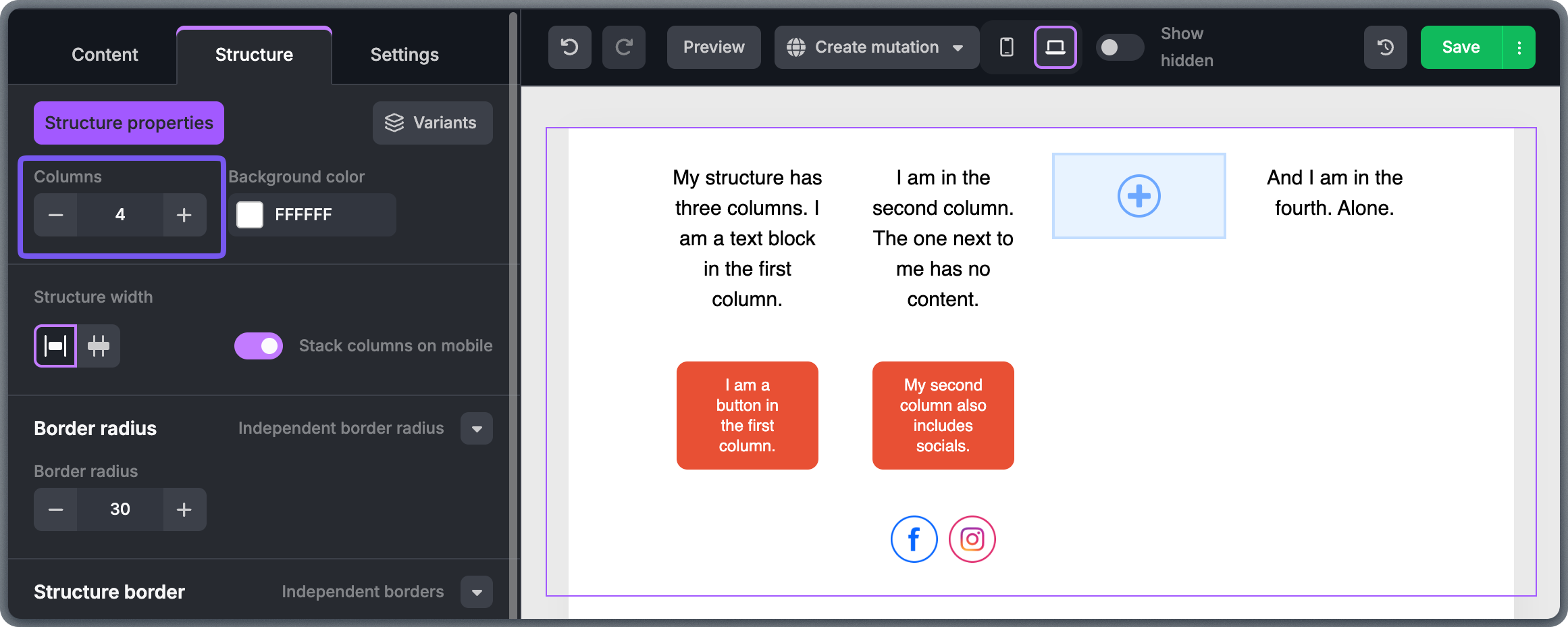Undo the last change

point(569,47)
